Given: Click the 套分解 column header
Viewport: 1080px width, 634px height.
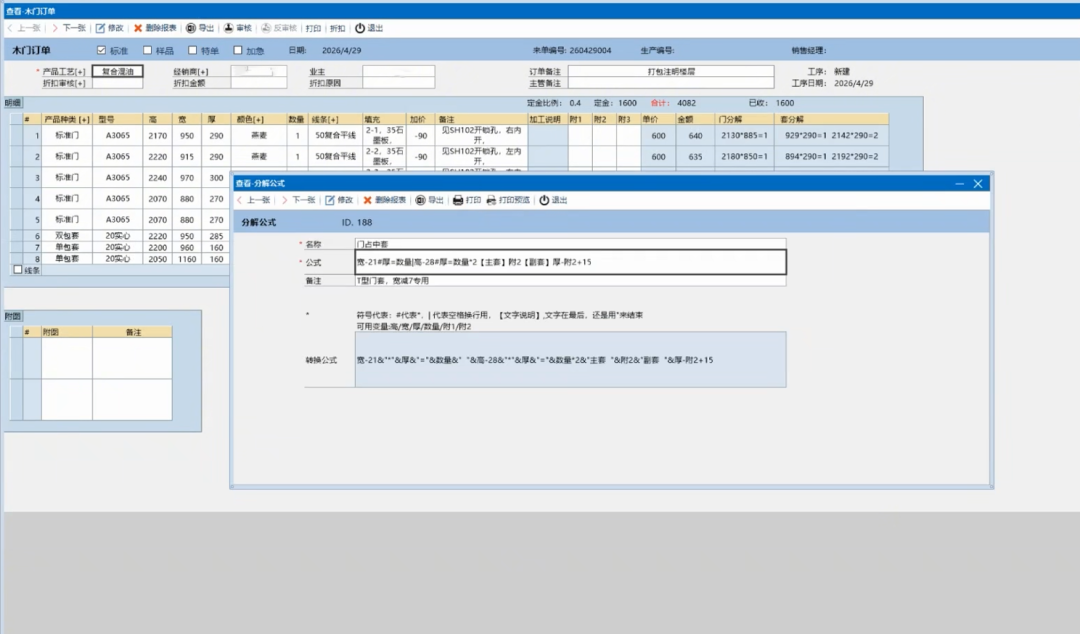Looking at the screenshot, I should pos(832,119).
